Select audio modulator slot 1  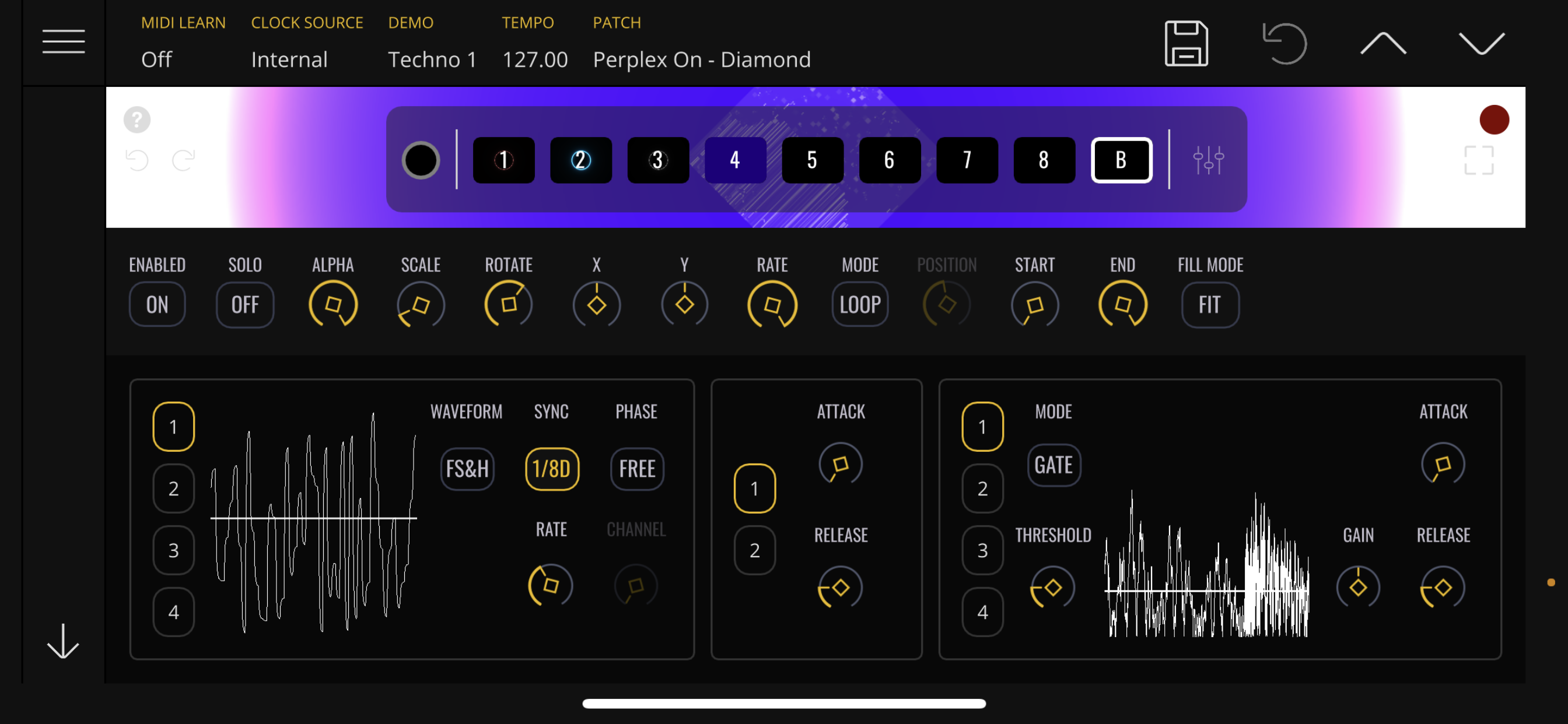[982, 427]
